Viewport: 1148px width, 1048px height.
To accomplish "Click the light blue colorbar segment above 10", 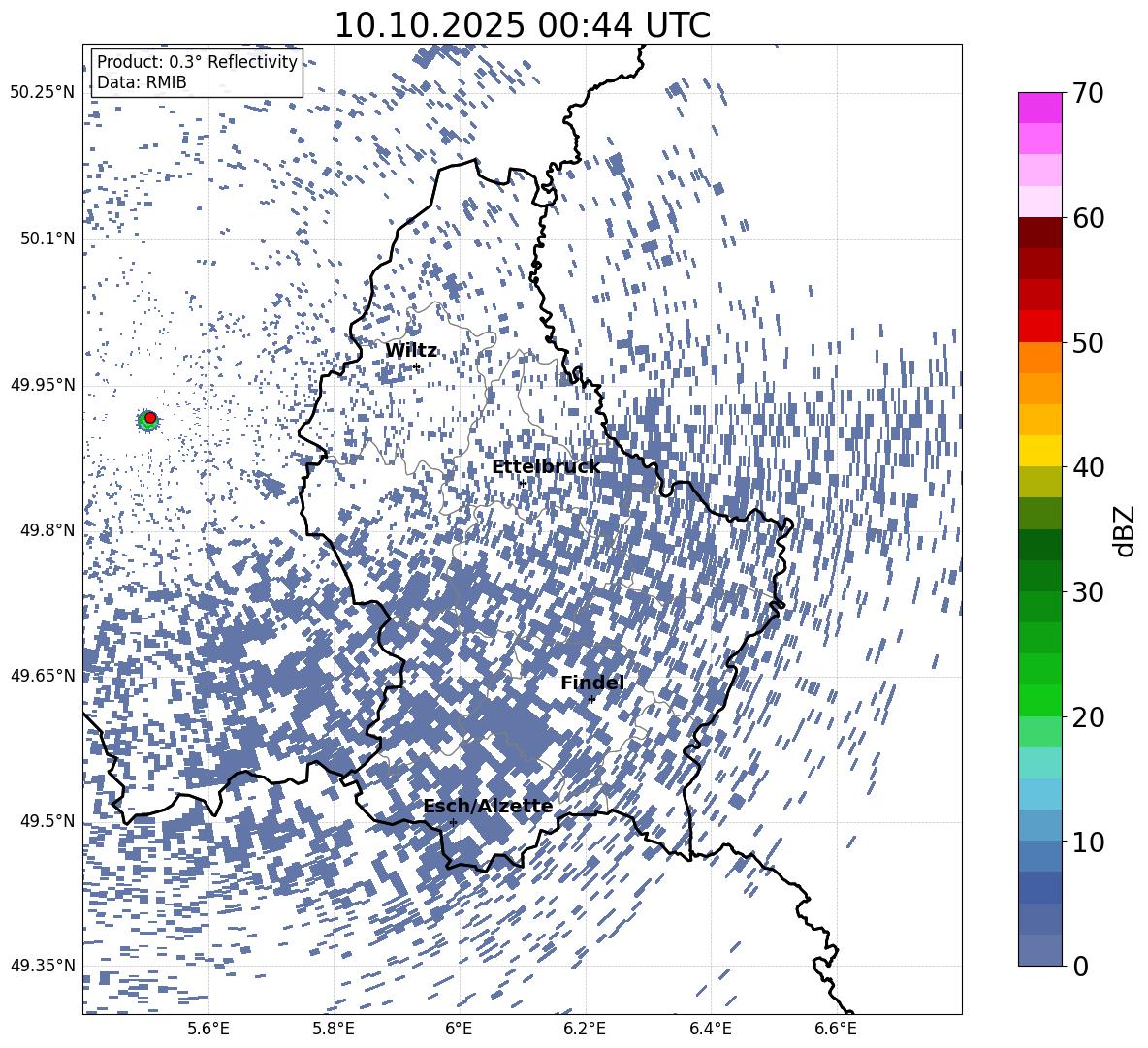I will tap(1039, 825).
